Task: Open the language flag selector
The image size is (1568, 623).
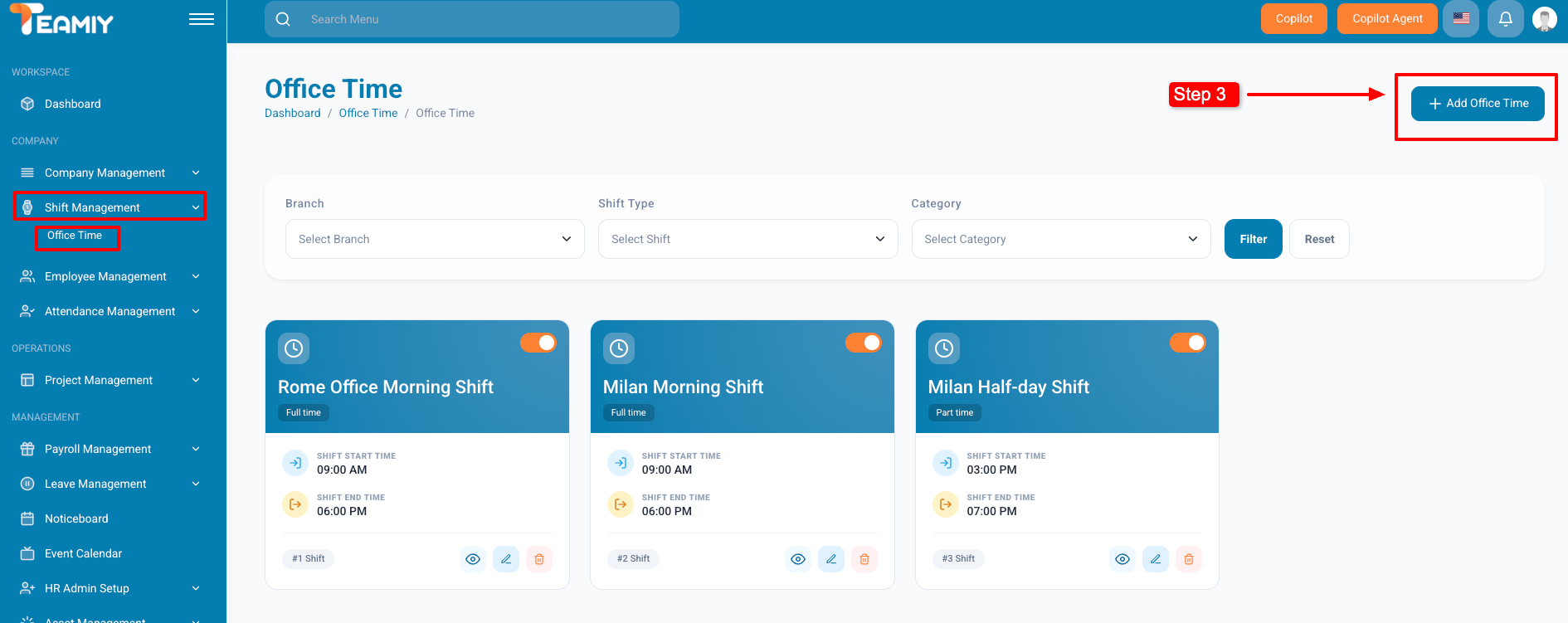Action: pos(1461,19)
